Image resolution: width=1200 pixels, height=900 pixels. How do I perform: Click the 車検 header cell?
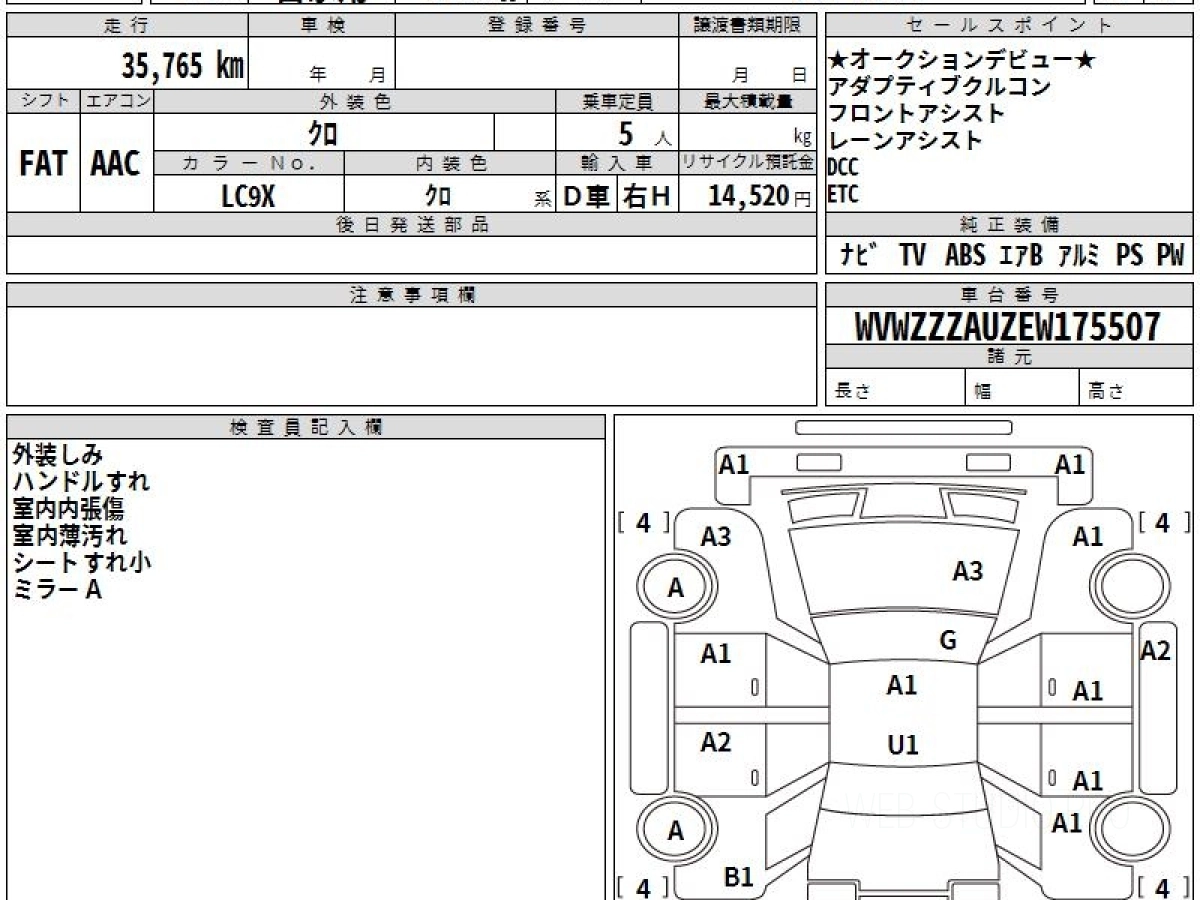(x=322, y=26)
